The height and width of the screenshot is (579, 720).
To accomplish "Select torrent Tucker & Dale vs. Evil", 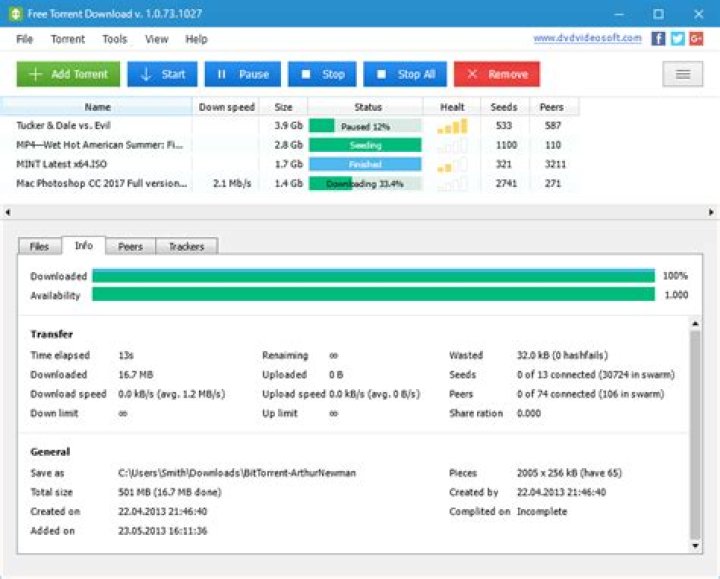I will tap(289, 126).
